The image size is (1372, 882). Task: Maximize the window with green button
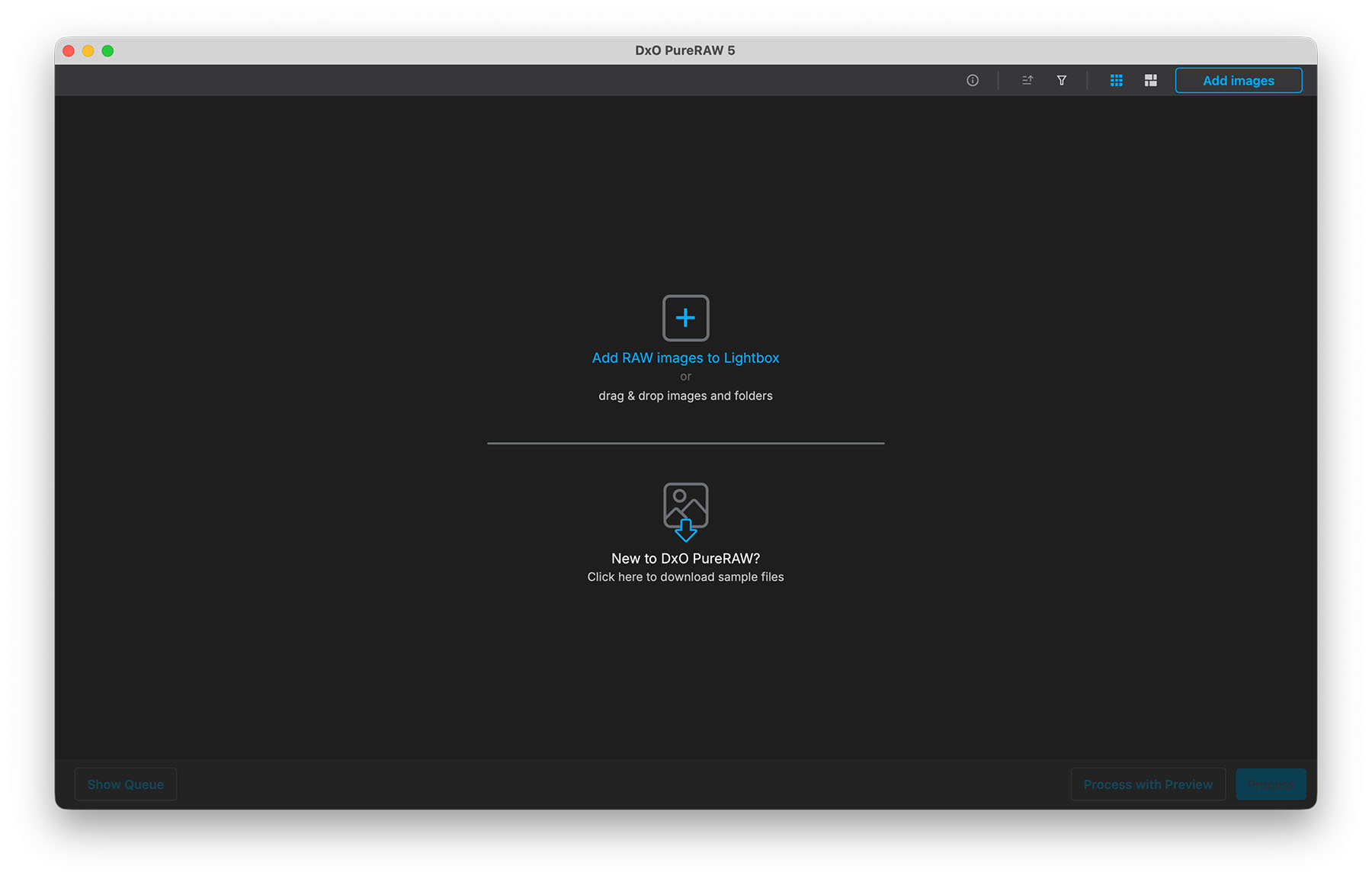108,51
